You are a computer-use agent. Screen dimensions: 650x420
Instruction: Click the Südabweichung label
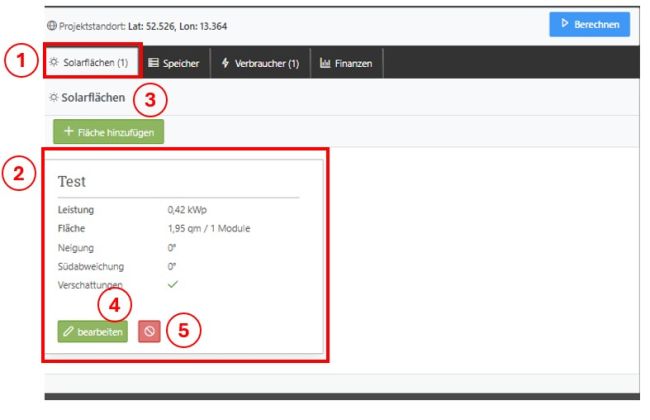tap(91, 266)
